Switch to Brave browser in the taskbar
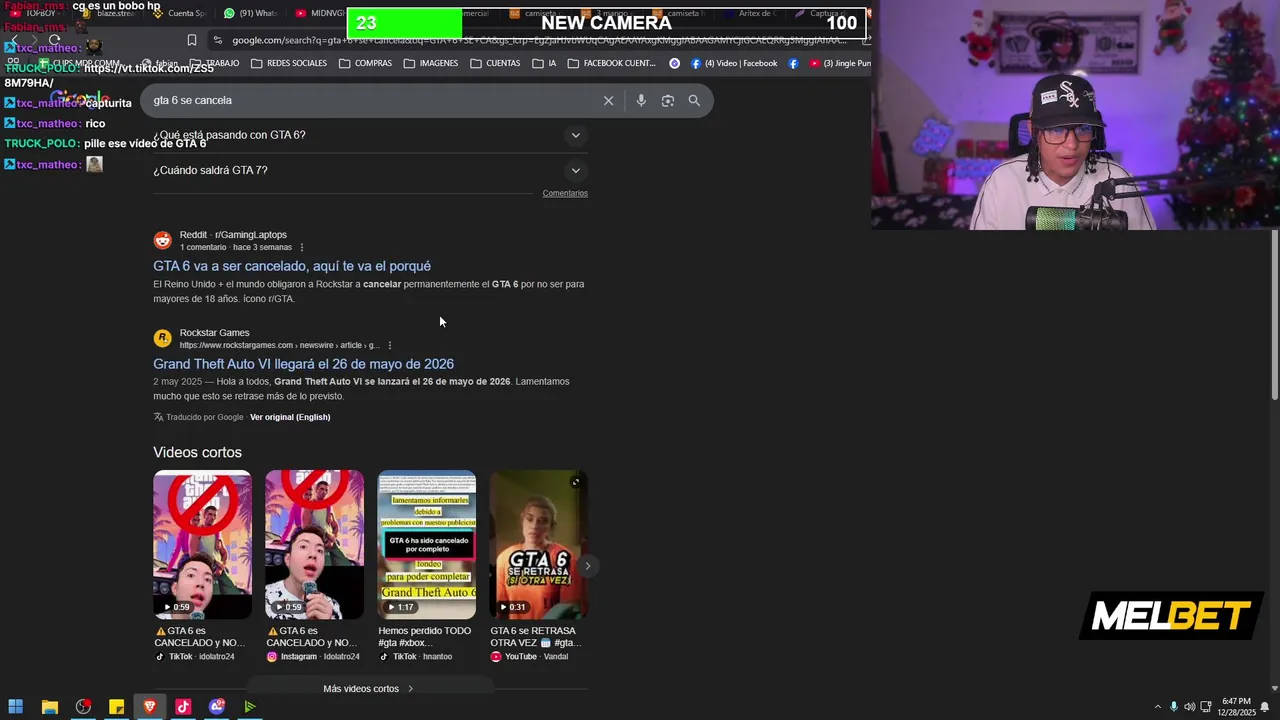The image size is (1280, 720). pos(150,707)
